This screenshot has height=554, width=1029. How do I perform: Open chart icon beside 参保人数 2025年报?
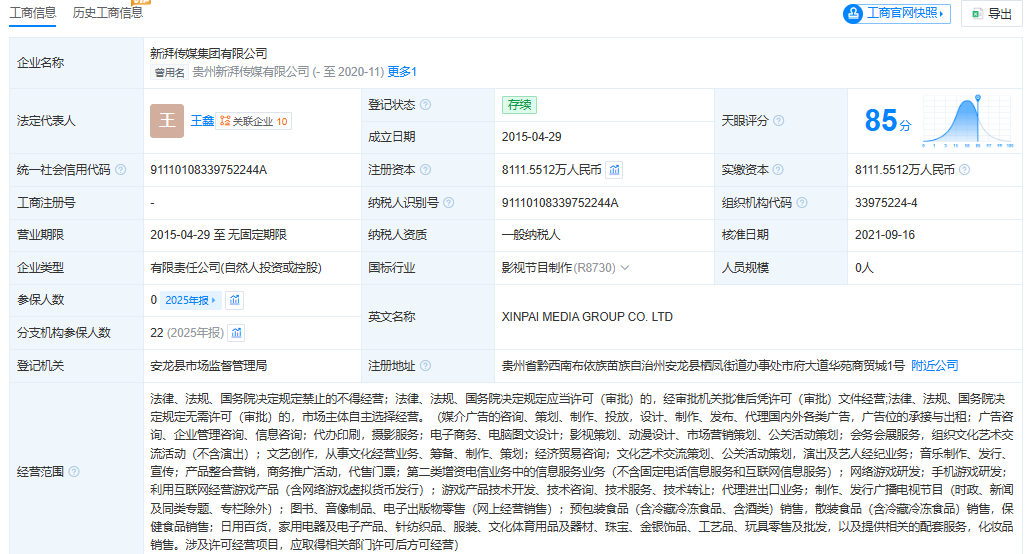pyautogui.click(x=234, y=300)
